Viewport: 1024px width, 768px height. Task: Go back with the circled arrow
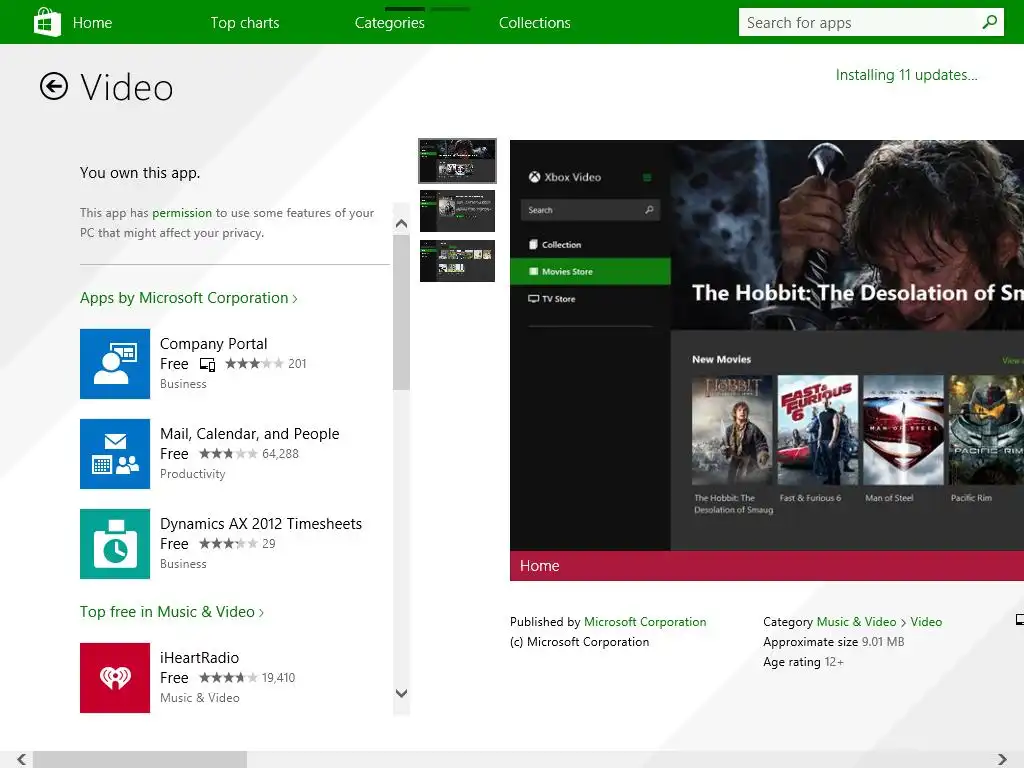tap(54, 86)
